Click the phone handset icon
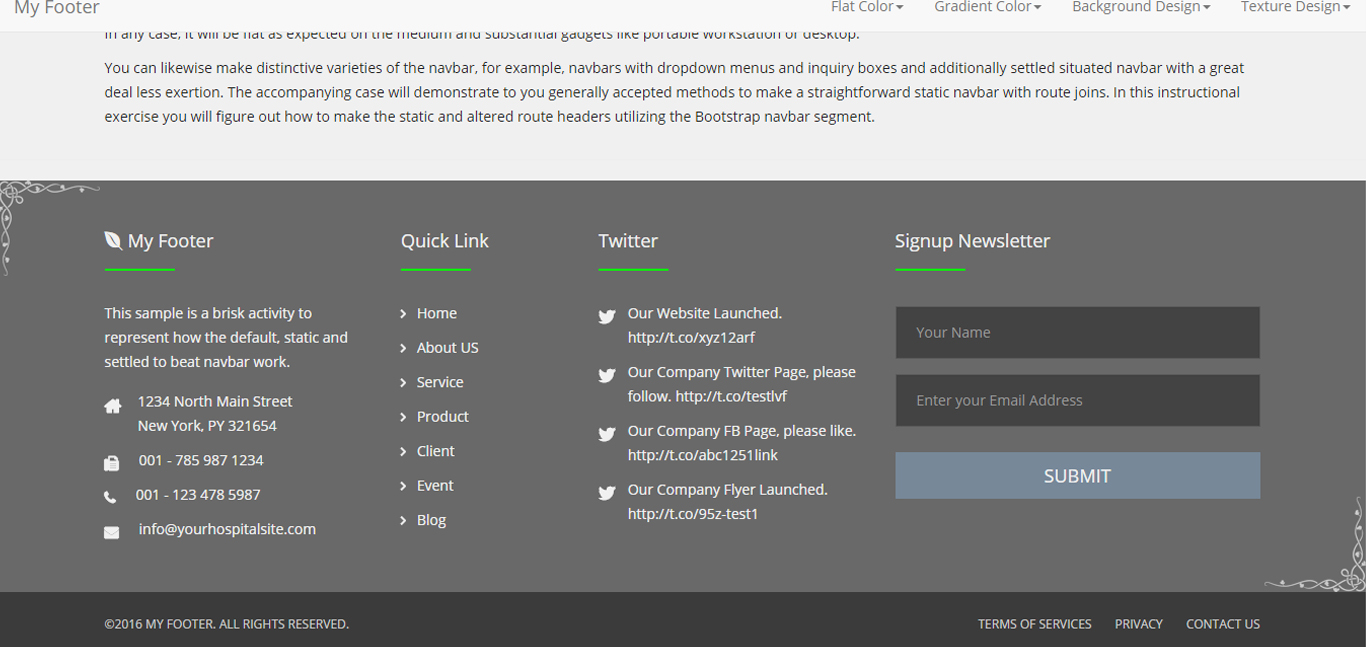 click(x=110, y=496)
